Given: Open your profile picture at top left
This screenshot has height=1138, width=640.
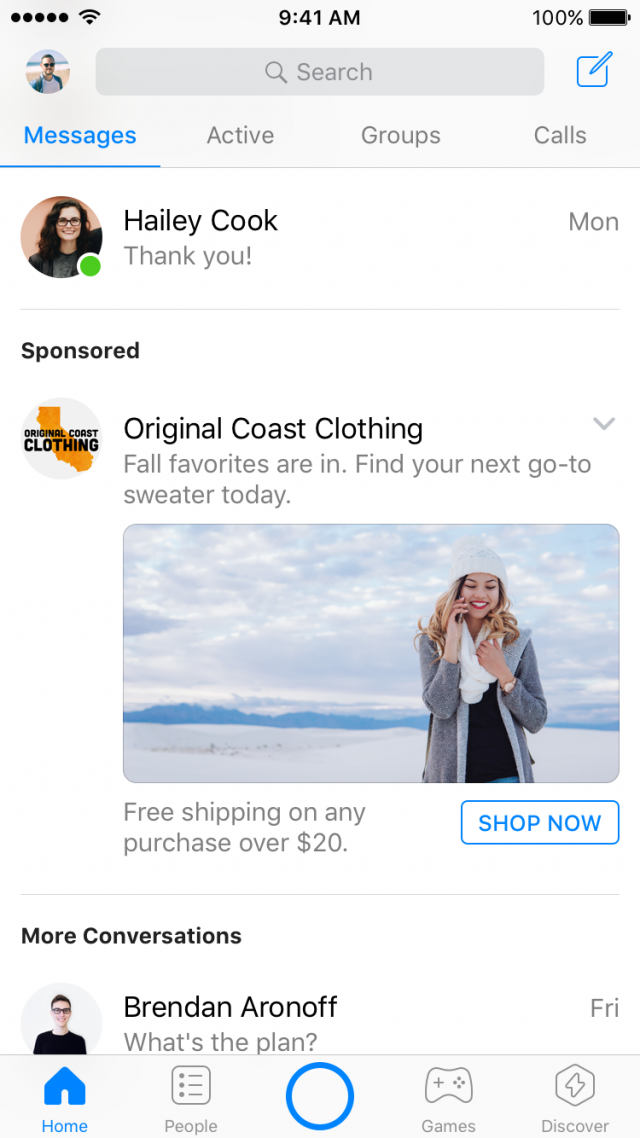Looking at the screenshot, I should pos(48,72).
